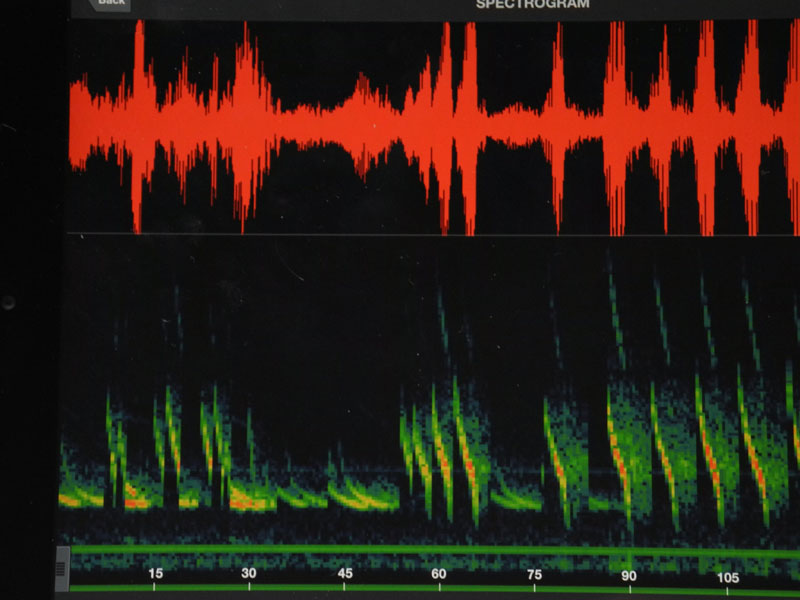
Task: Click the 30 mark on the time axis
Action: pos(249,573)
